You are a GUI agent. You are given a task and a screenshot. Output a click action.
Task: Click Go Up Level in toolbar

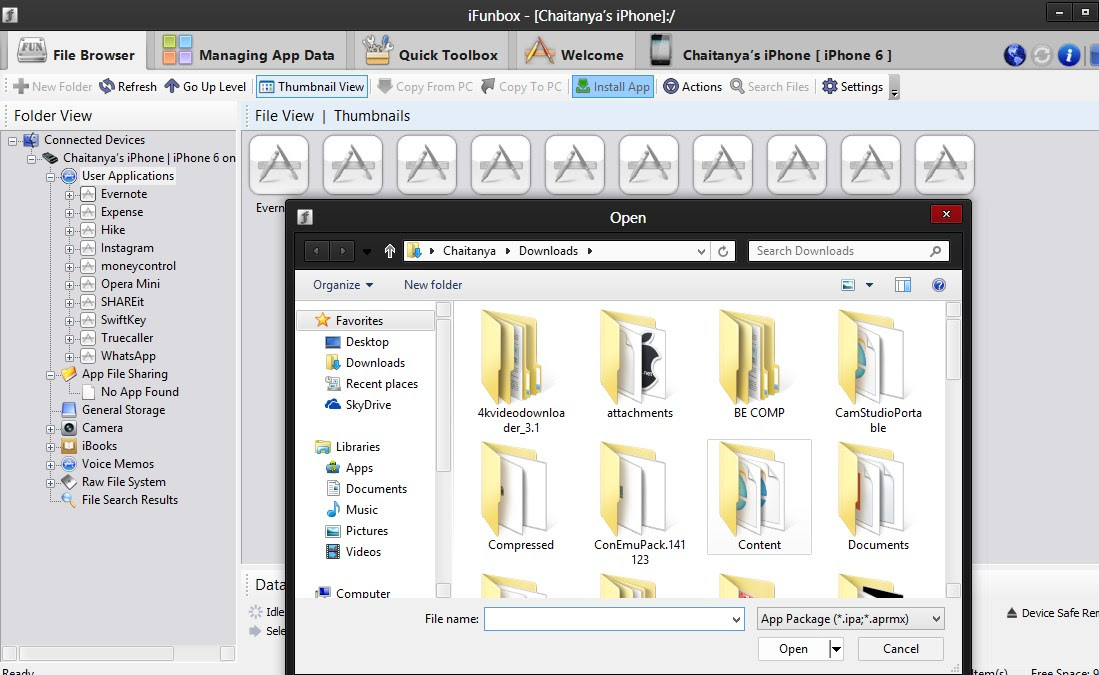point(205,87)
